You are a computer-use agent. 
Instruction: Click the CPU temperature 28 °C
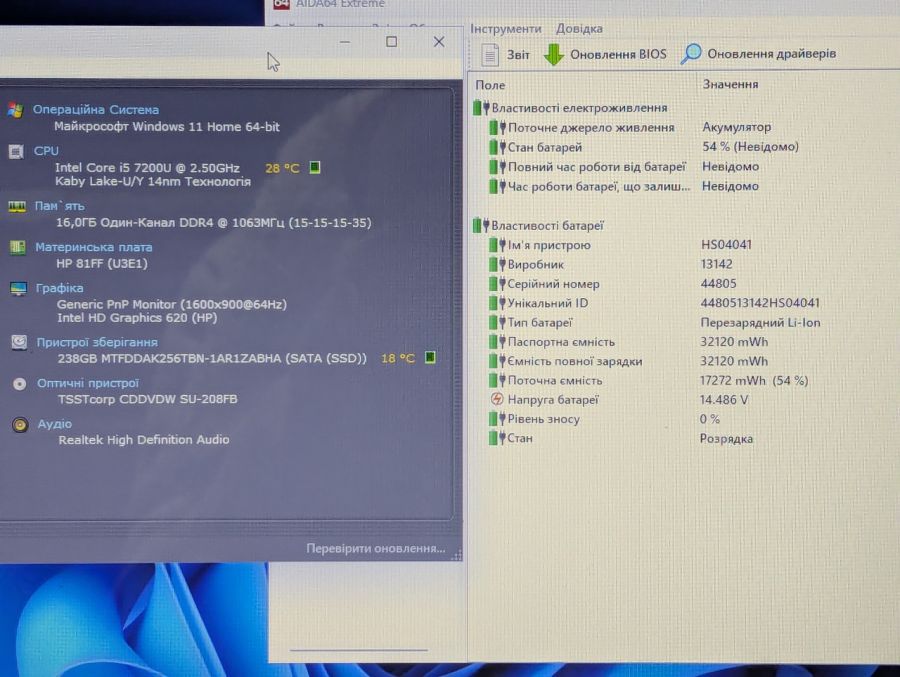click(x=282, y=168)
